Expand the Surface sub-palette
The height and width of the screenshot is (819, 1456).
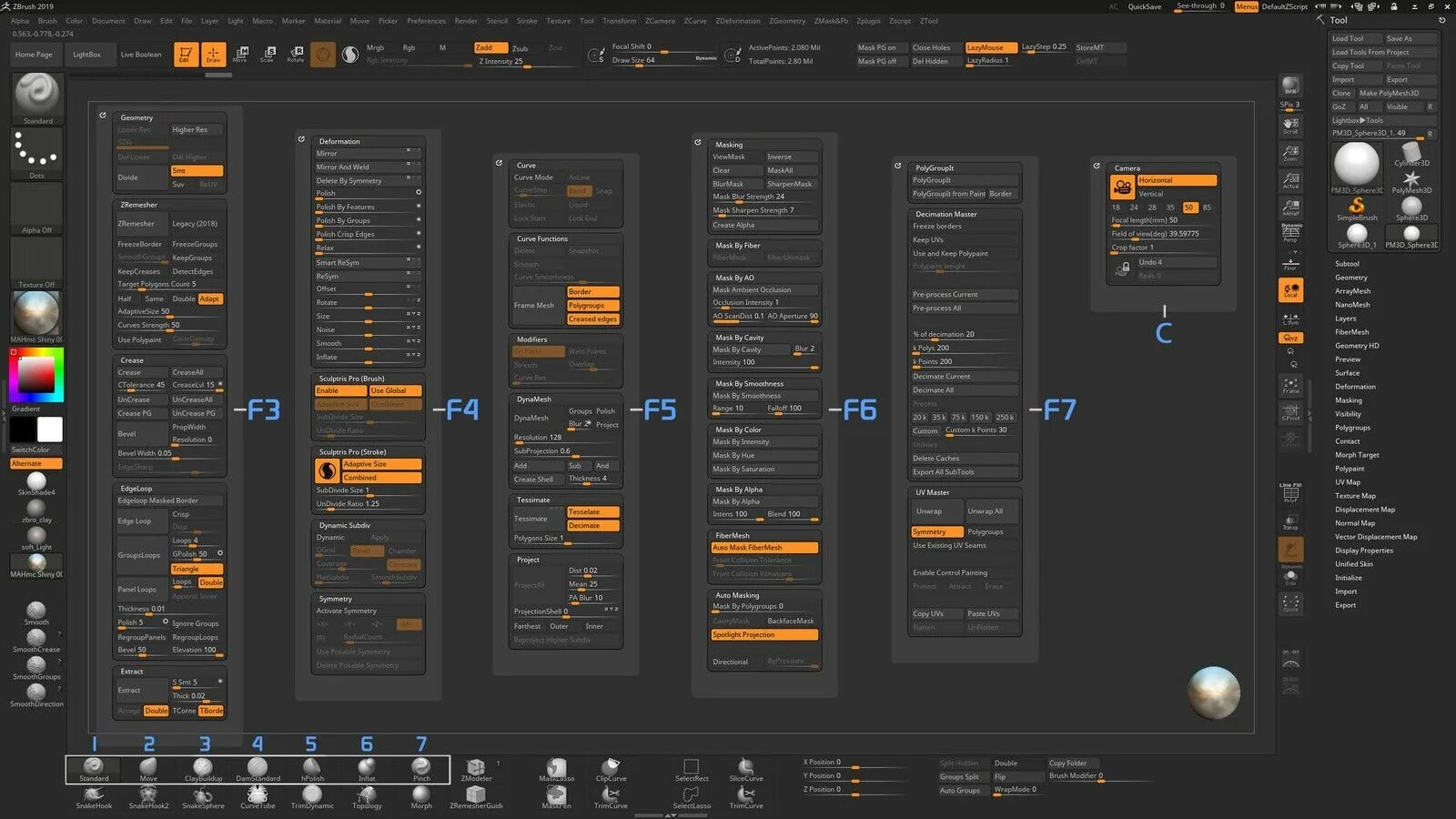[x=1347, y=373]
